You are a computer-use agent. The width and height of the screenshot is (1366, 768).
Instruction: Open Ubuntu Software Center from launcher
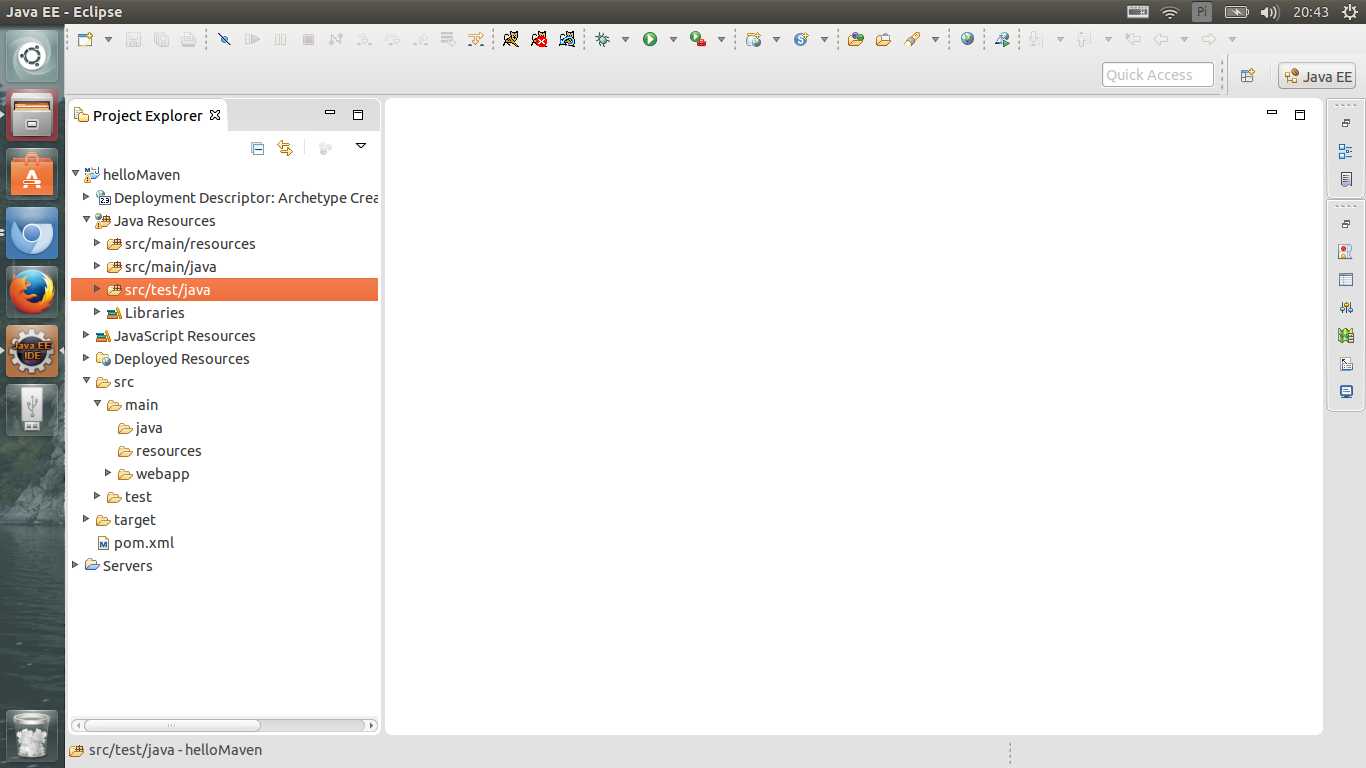point(32,175)
